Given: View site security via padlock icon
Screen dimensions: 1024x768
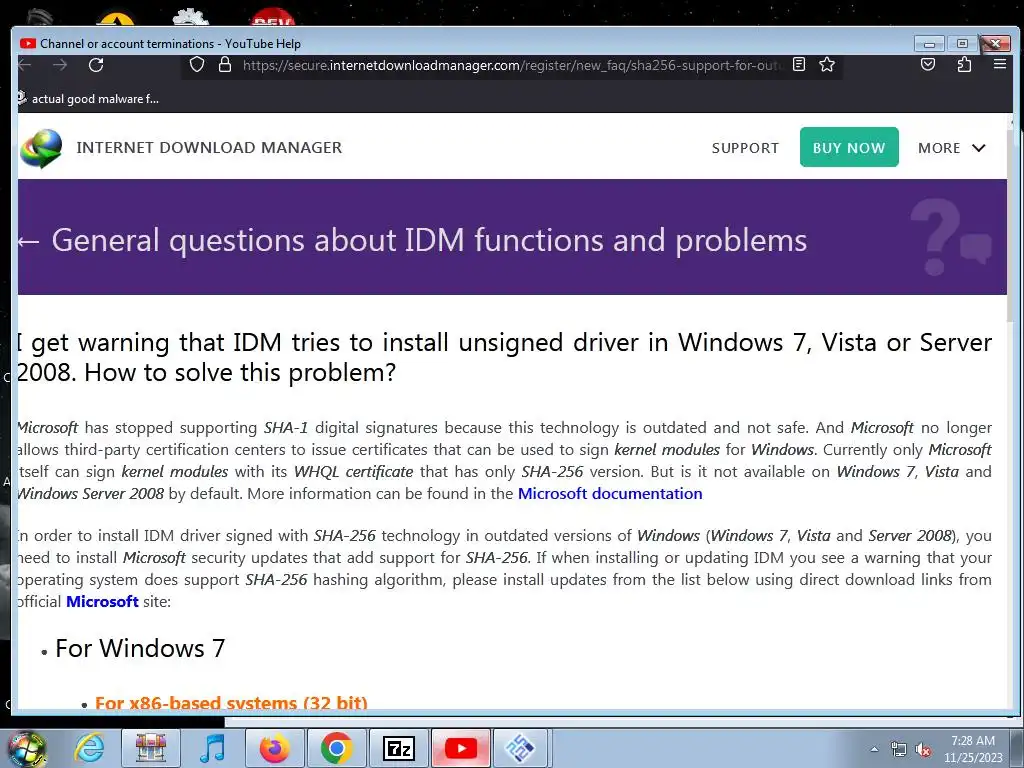Looking at the screenshot, I should tap(225, 65).
